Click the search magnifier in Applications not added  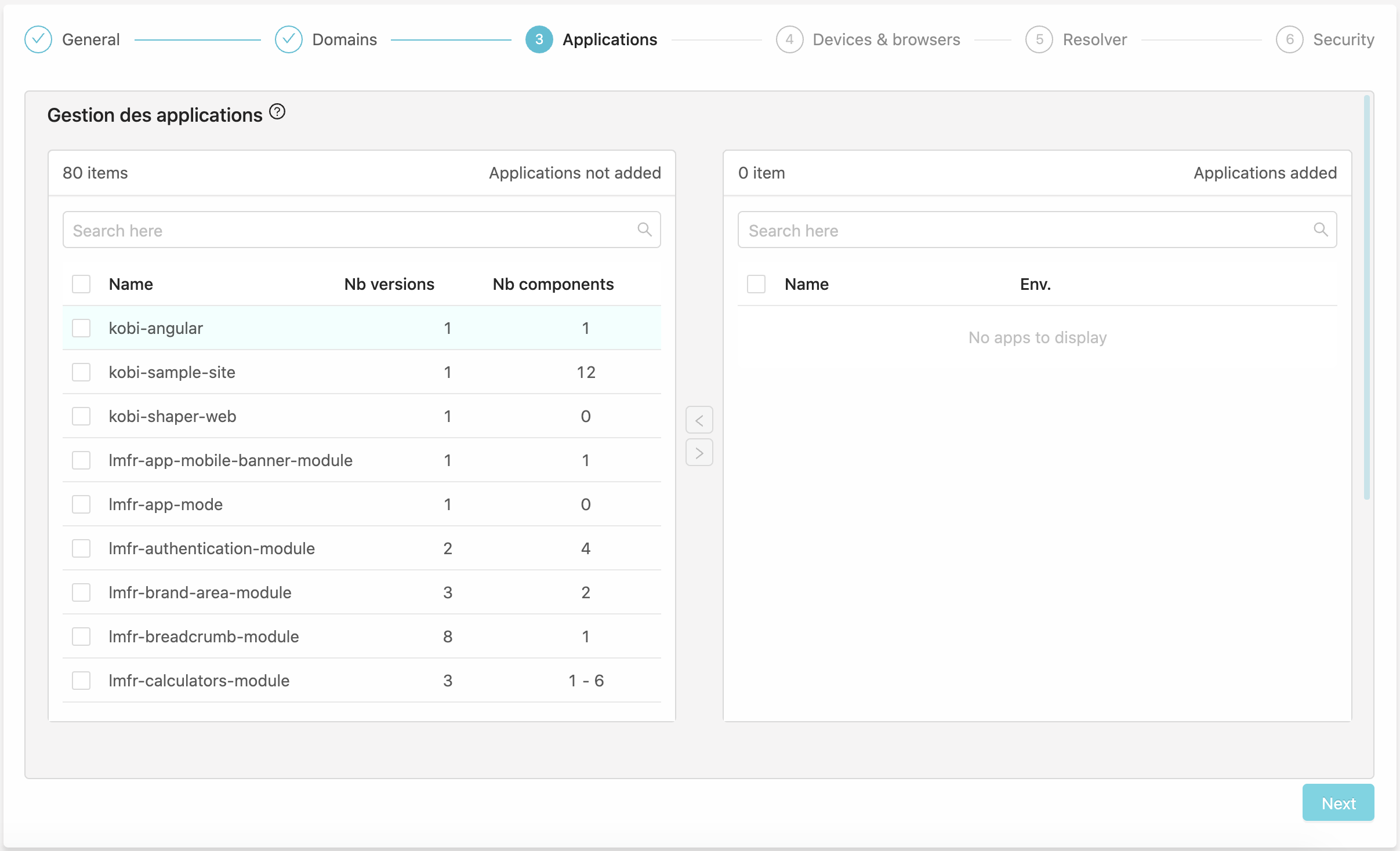point(644,230)
